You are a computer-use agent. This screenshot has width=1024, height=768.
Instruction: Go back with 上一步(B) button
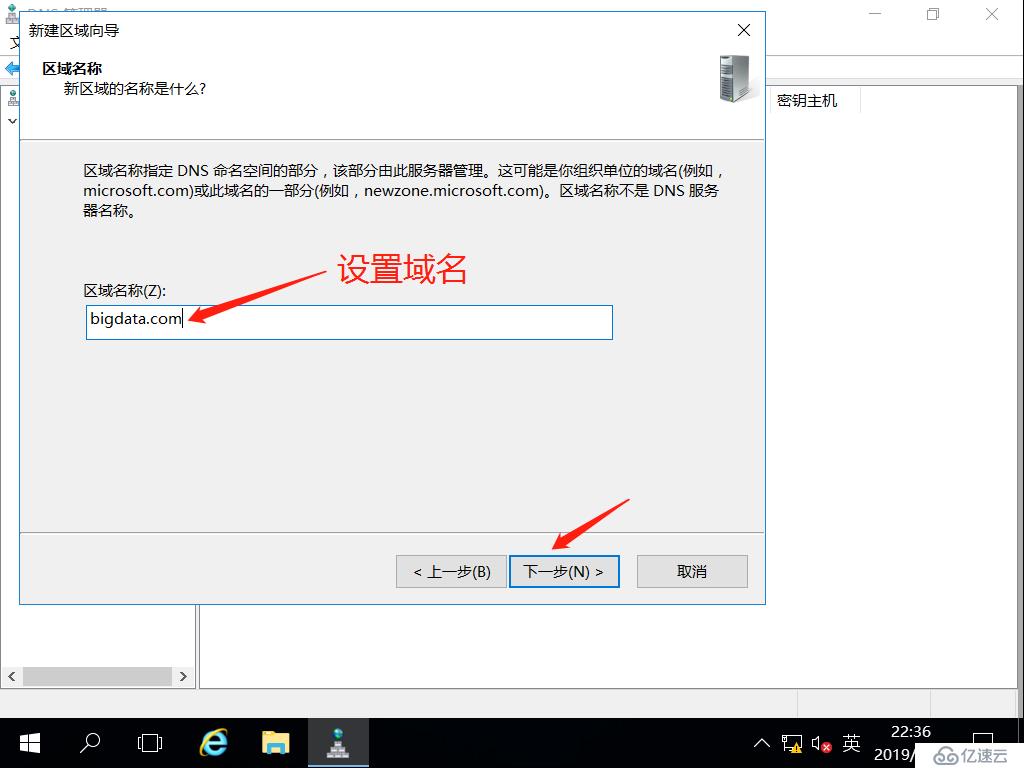[x=451, y=571]
